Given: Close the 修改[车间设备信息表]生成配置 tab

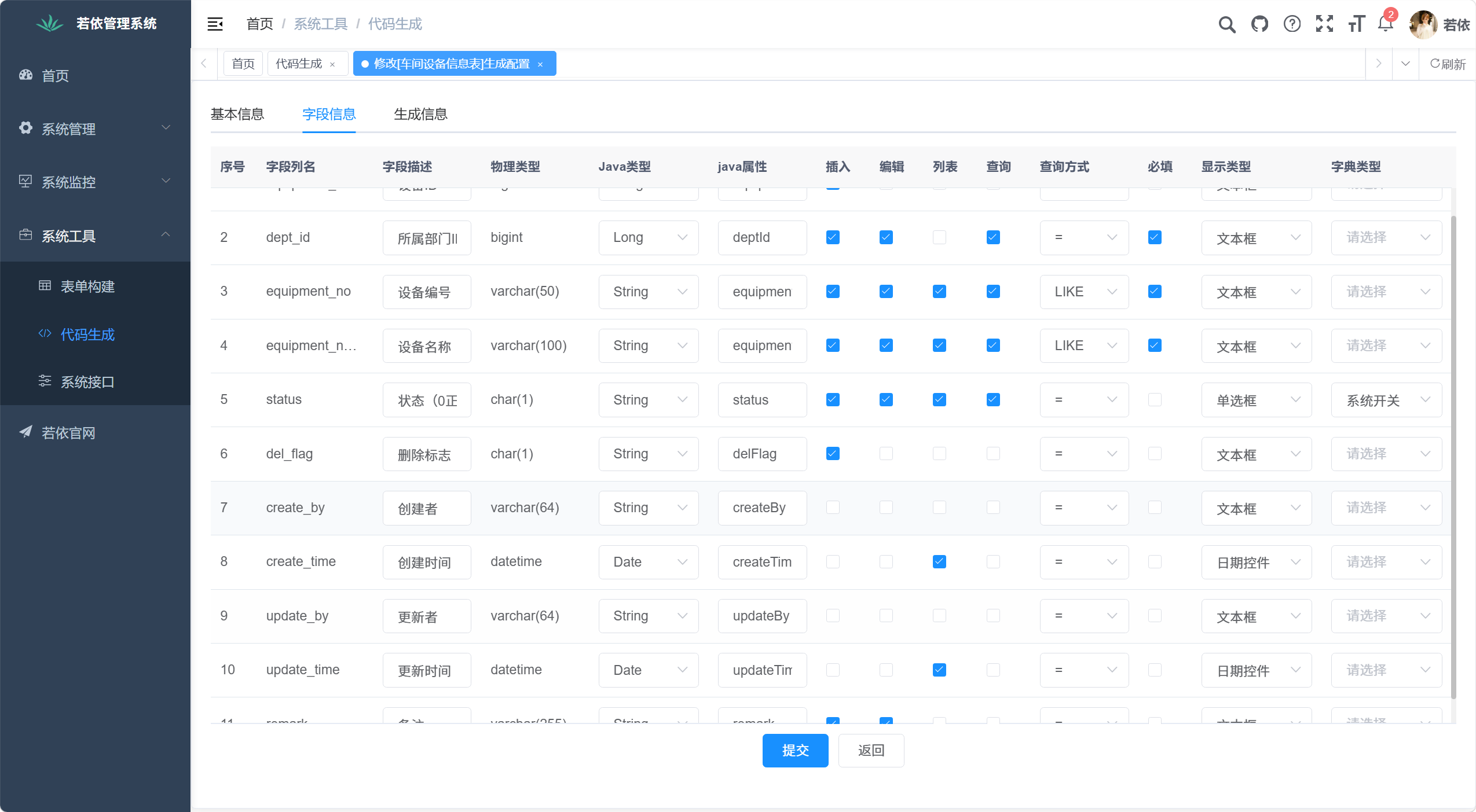Looking at the screenshot, I should [x=540, y=64].
